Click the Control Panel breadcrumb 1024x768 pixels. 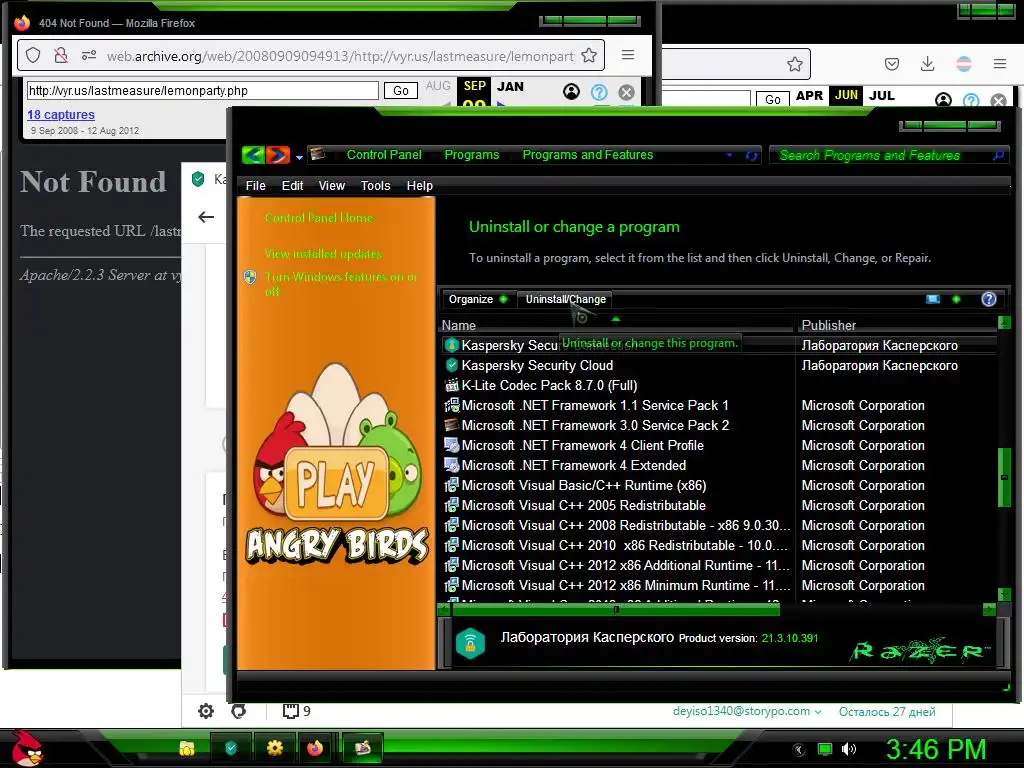tap(384, 155)
